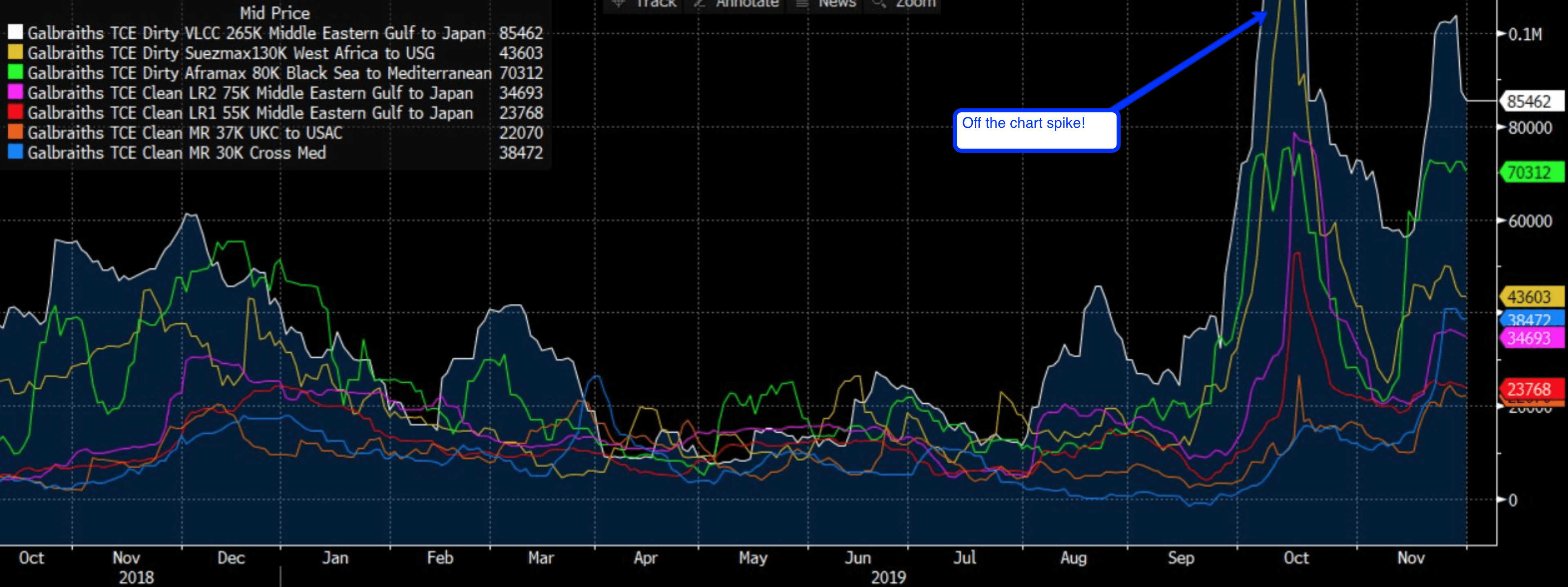Activate the Zoom magnifier icon
This screenshot has width=1568, height=587.
(878, 4)
